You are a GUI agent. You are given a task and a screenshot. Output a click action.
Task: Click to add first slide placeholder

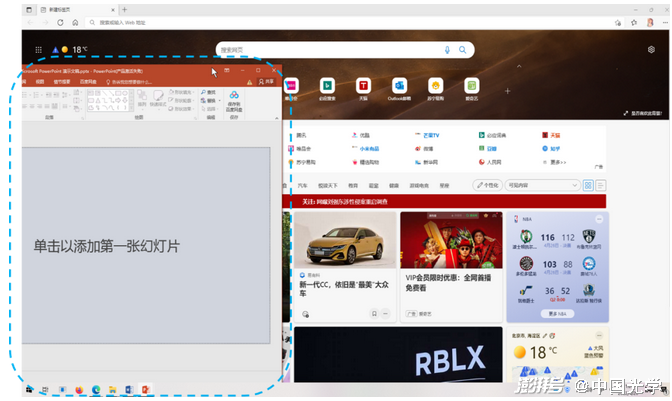(x=107, y=246)
